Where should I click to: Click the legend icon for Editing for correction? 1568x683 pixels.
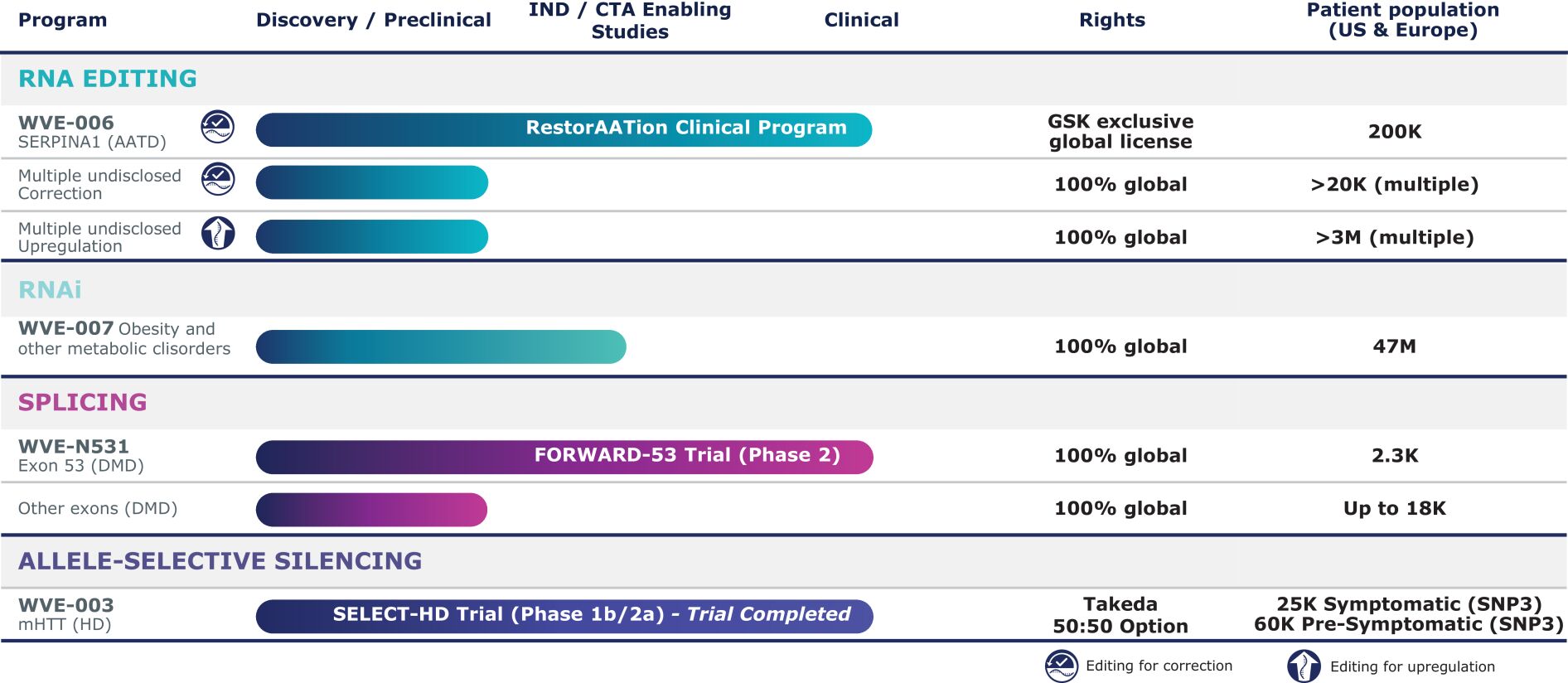(1061, 666)
